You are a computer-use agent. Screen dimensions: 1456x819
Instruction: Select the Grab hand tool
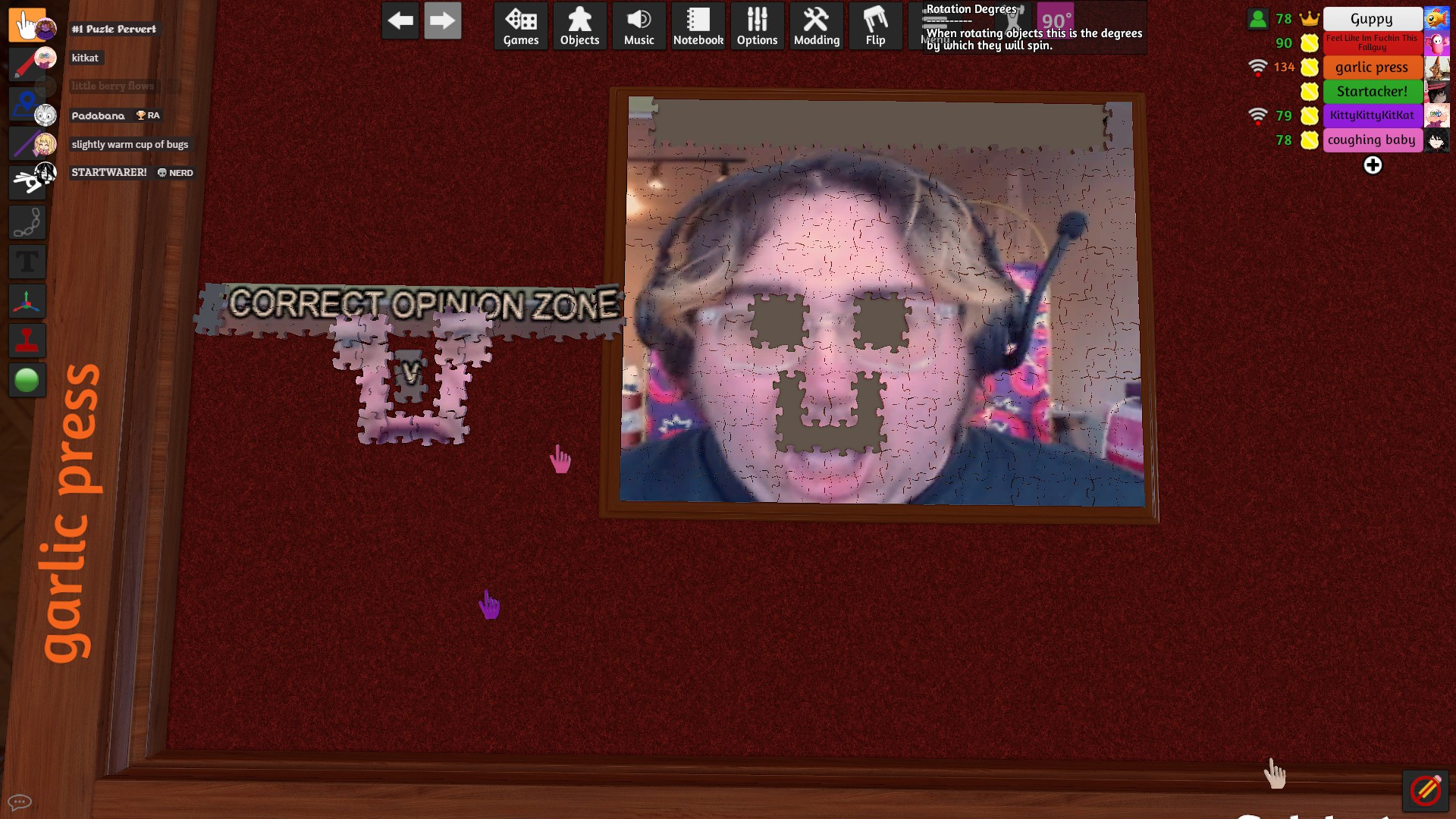tap(26, 24)
